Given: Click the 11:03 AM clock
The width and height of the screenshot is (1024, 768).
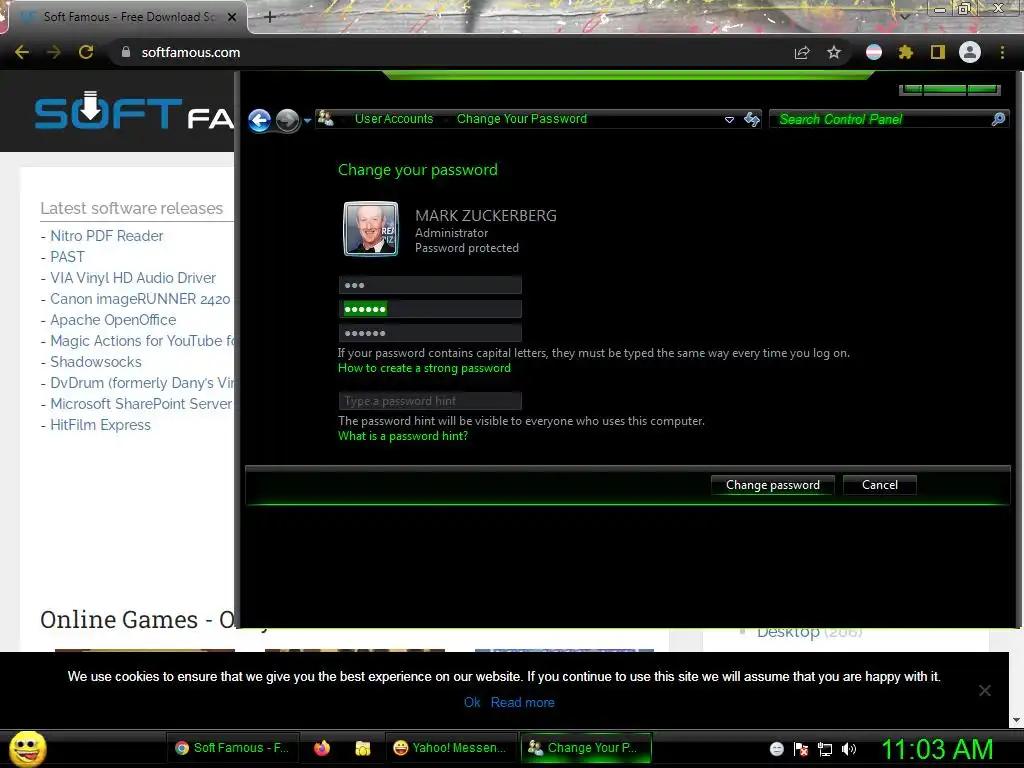Looking at the screenshot, I should (937, 749).
